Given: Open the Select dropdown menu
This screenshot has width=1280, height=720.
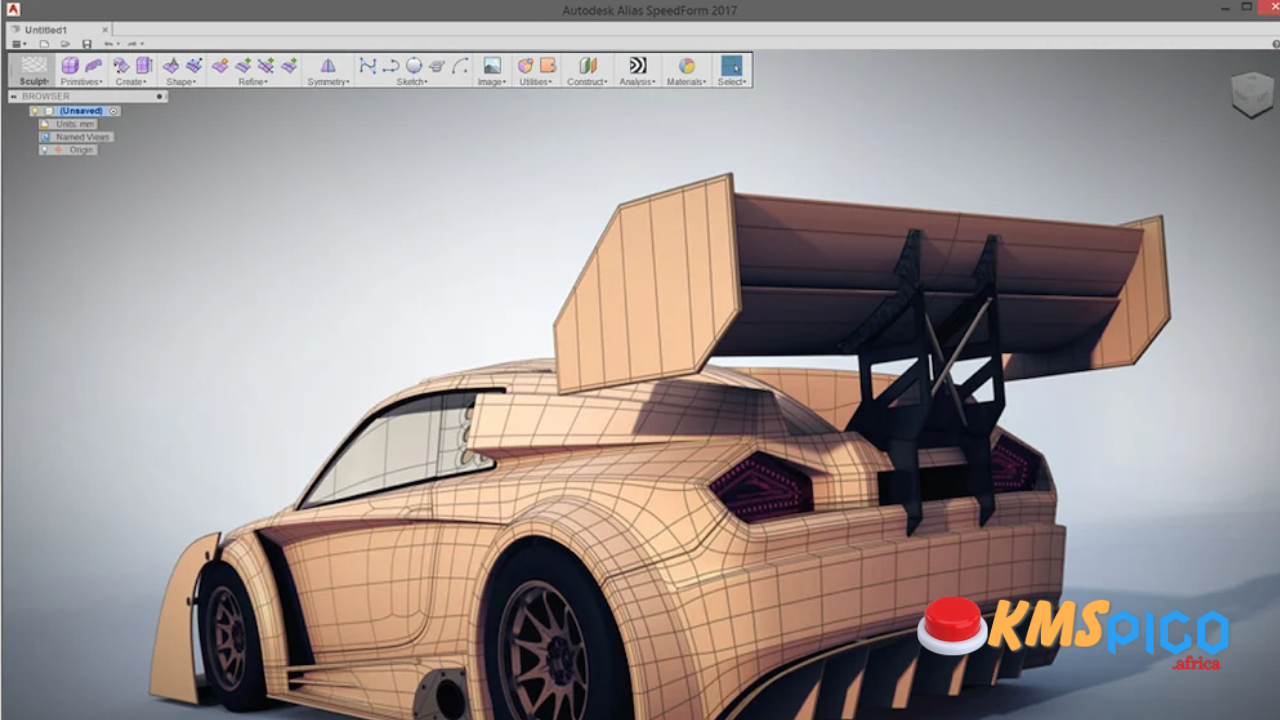Looking at the screenshot, I should (x=732, y=82).
